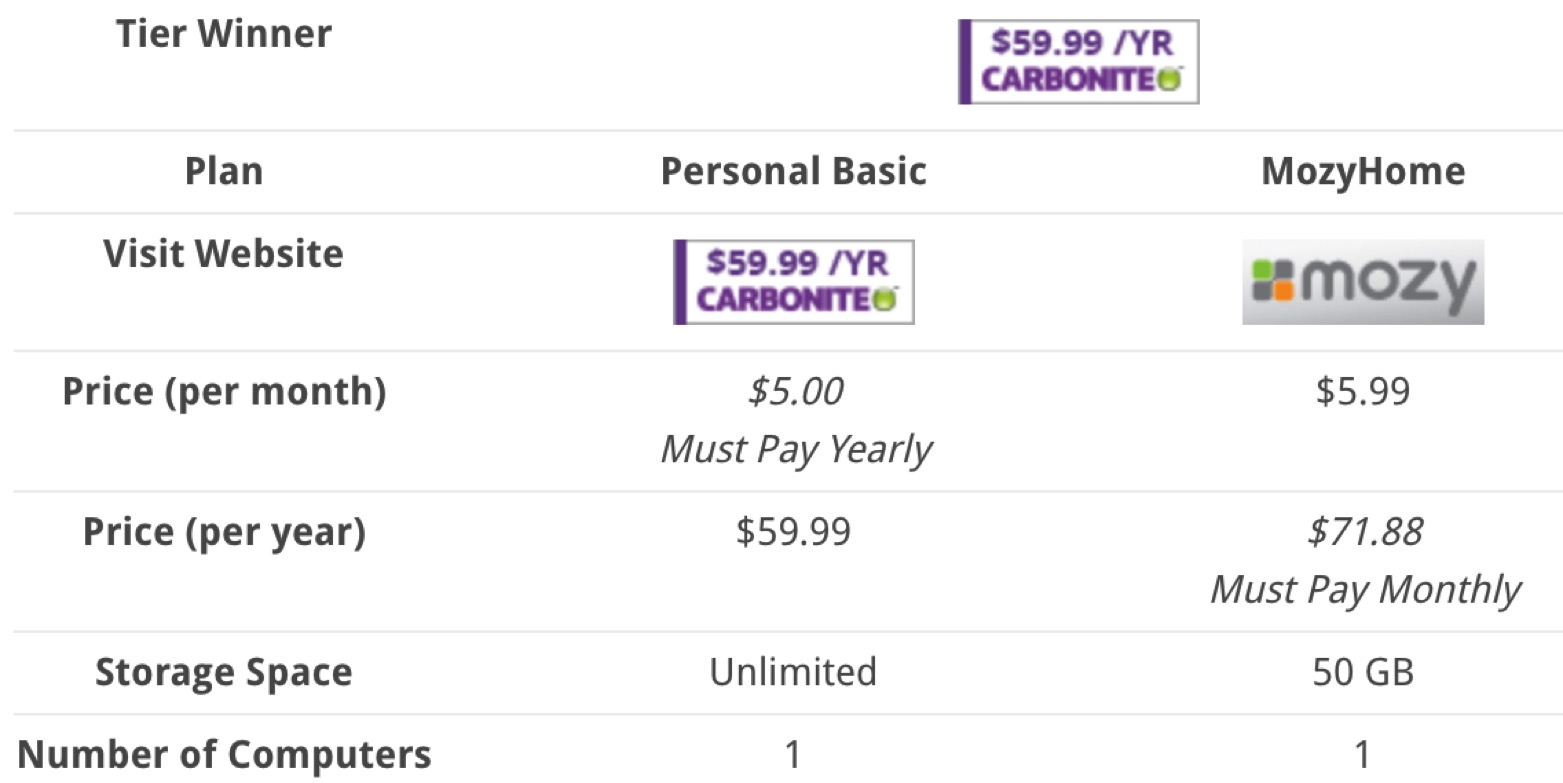The height and width of the screenshot is (783, 1563).
Task: Visit the Mozy website via its logo
Action: pos(1363,281)
